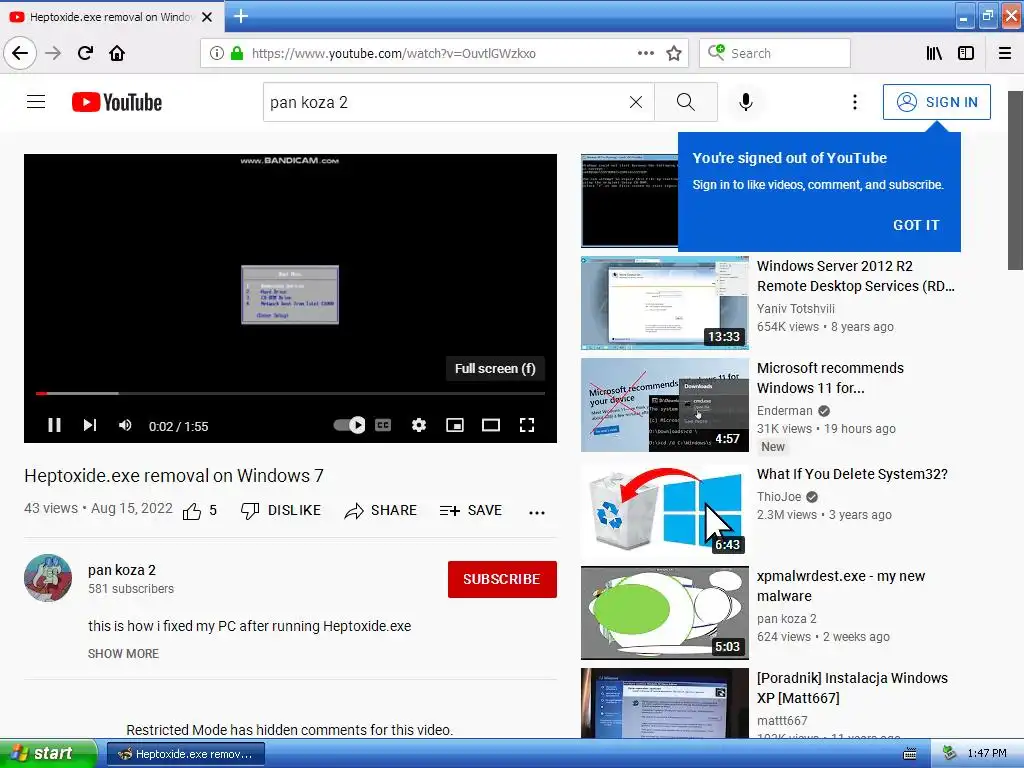The height and width of the screenshot is (768, 1024).
Task: Open YouTube settings three-dot menu
Action: 854,102
